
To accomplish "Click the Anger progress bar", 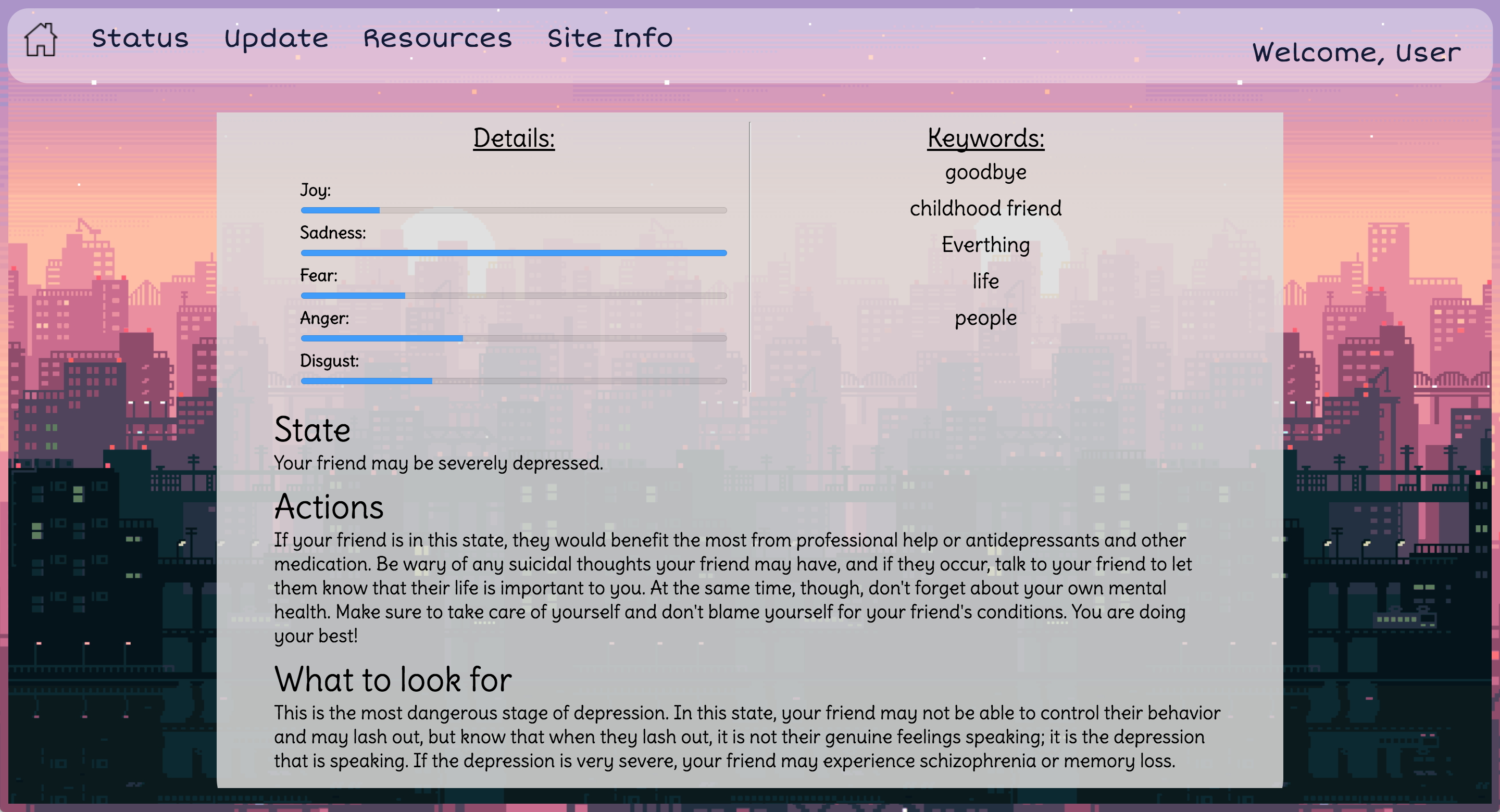I will coord(513,338).
